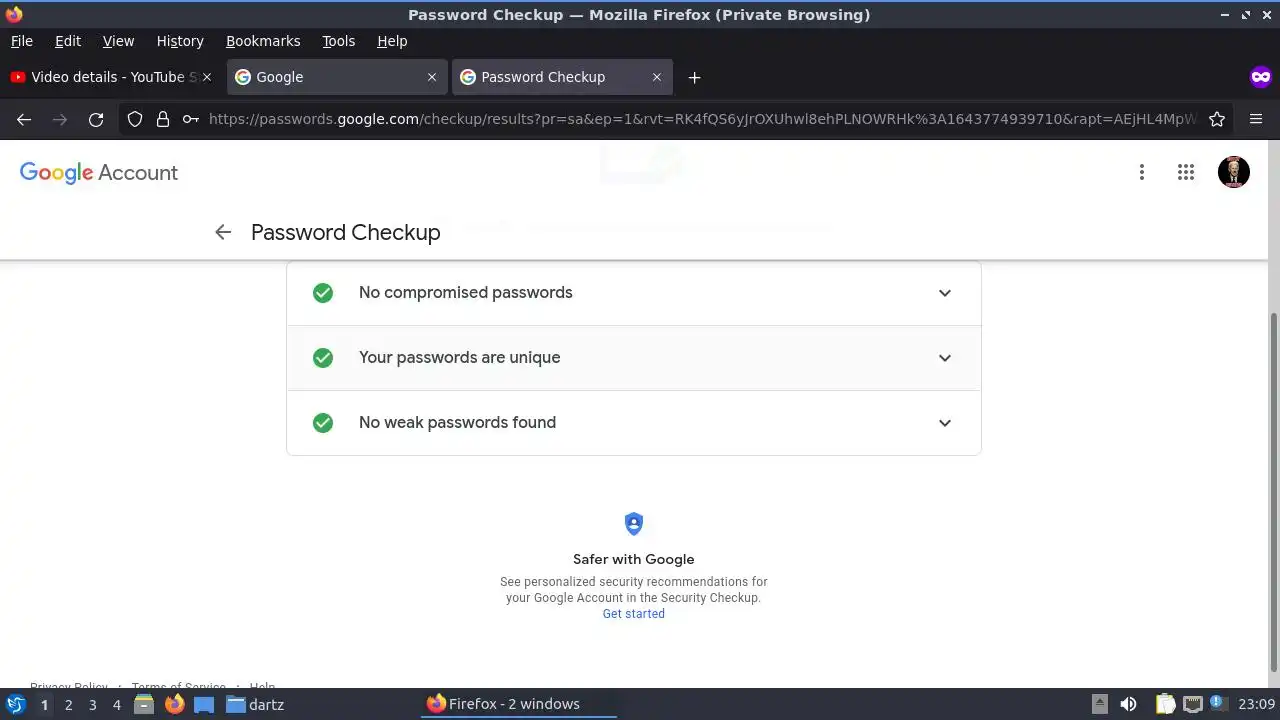The width and height of the screenshot is (1280, 720).
Task: Go back using the Password Checkup arrow
Action: pos(223,232)
